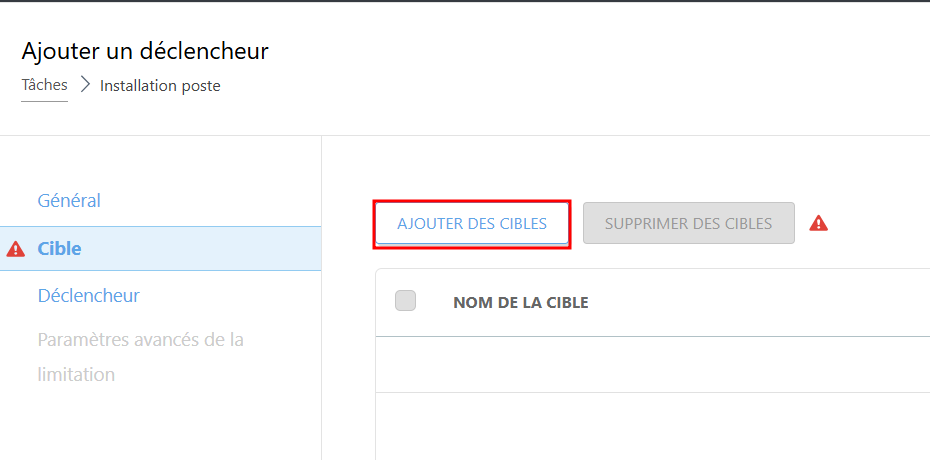Click the word limitation under Paramètres avancés
The image size is (930, 460).
[x=76, y=375]
